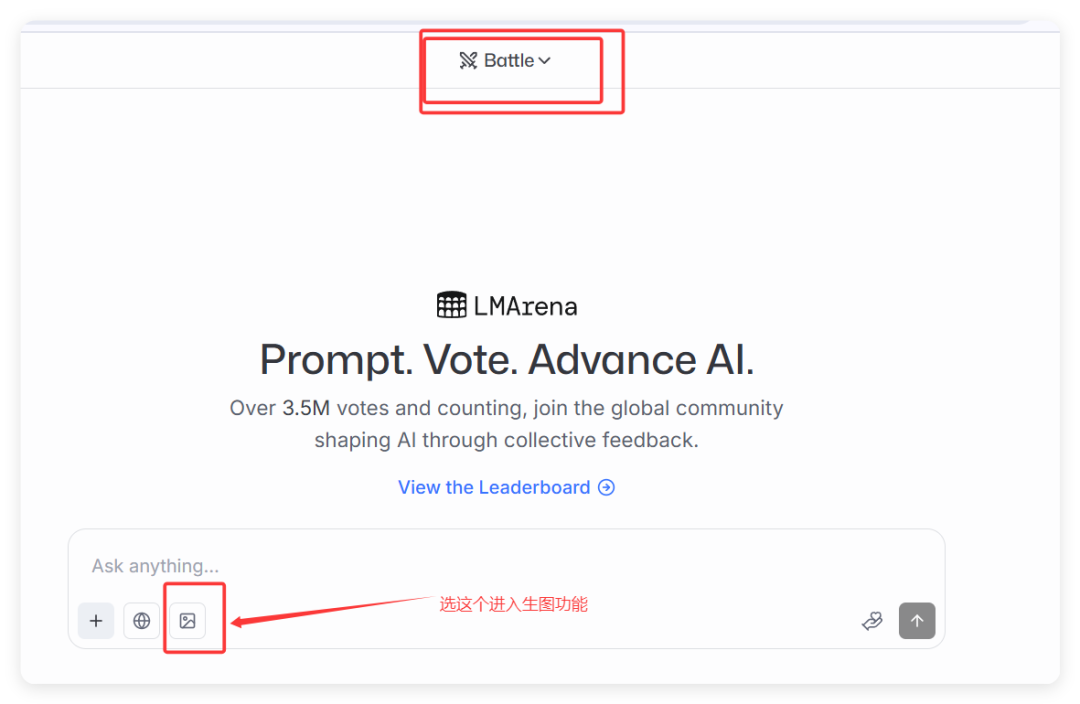Screen dimensions: 1080x704
Task: Expand the Battle mode chevron
Action: click(x=545, y=61)
